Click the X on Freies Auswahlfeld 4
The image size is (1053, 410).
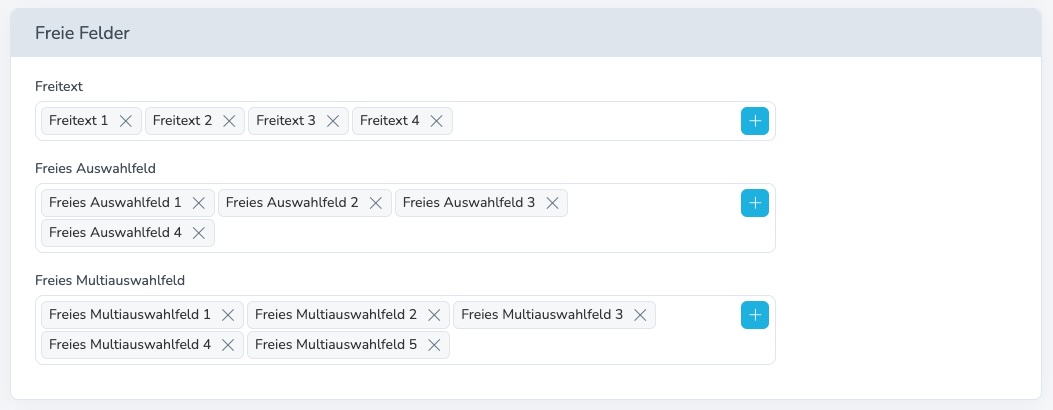click(x=198, y=233)
